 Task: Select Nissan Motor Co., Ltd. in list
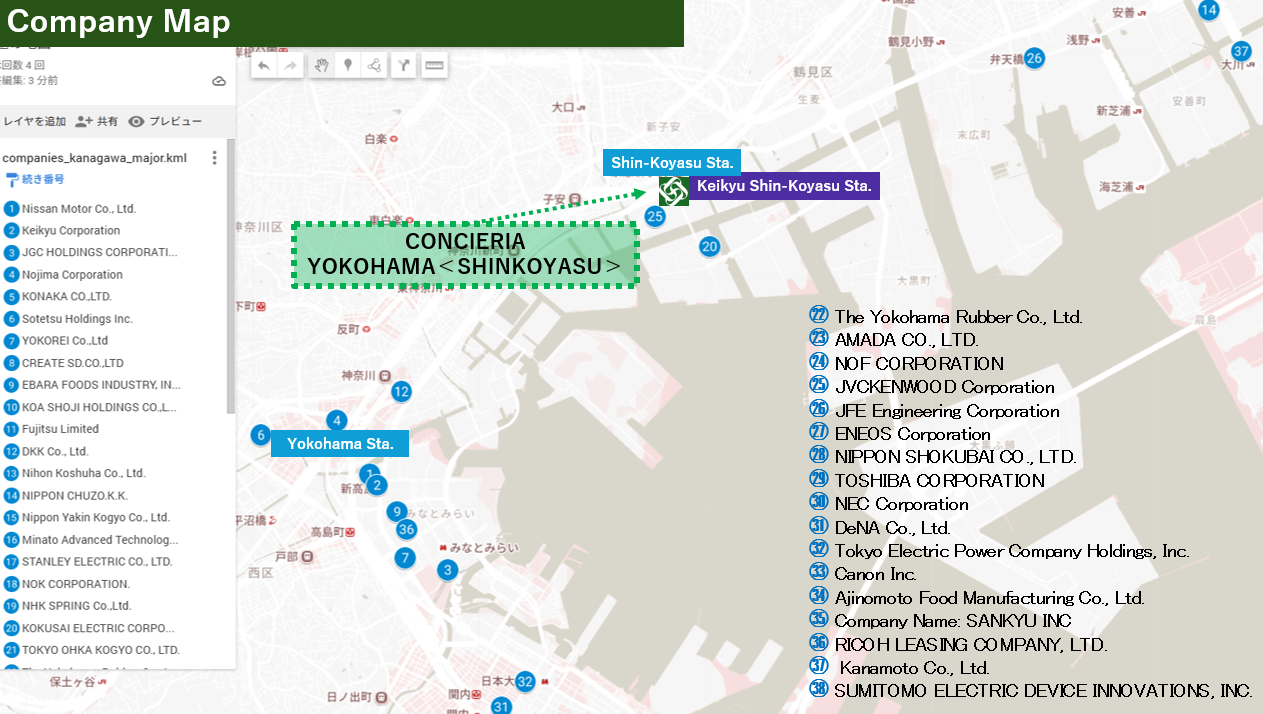click(x=78, y=209)
